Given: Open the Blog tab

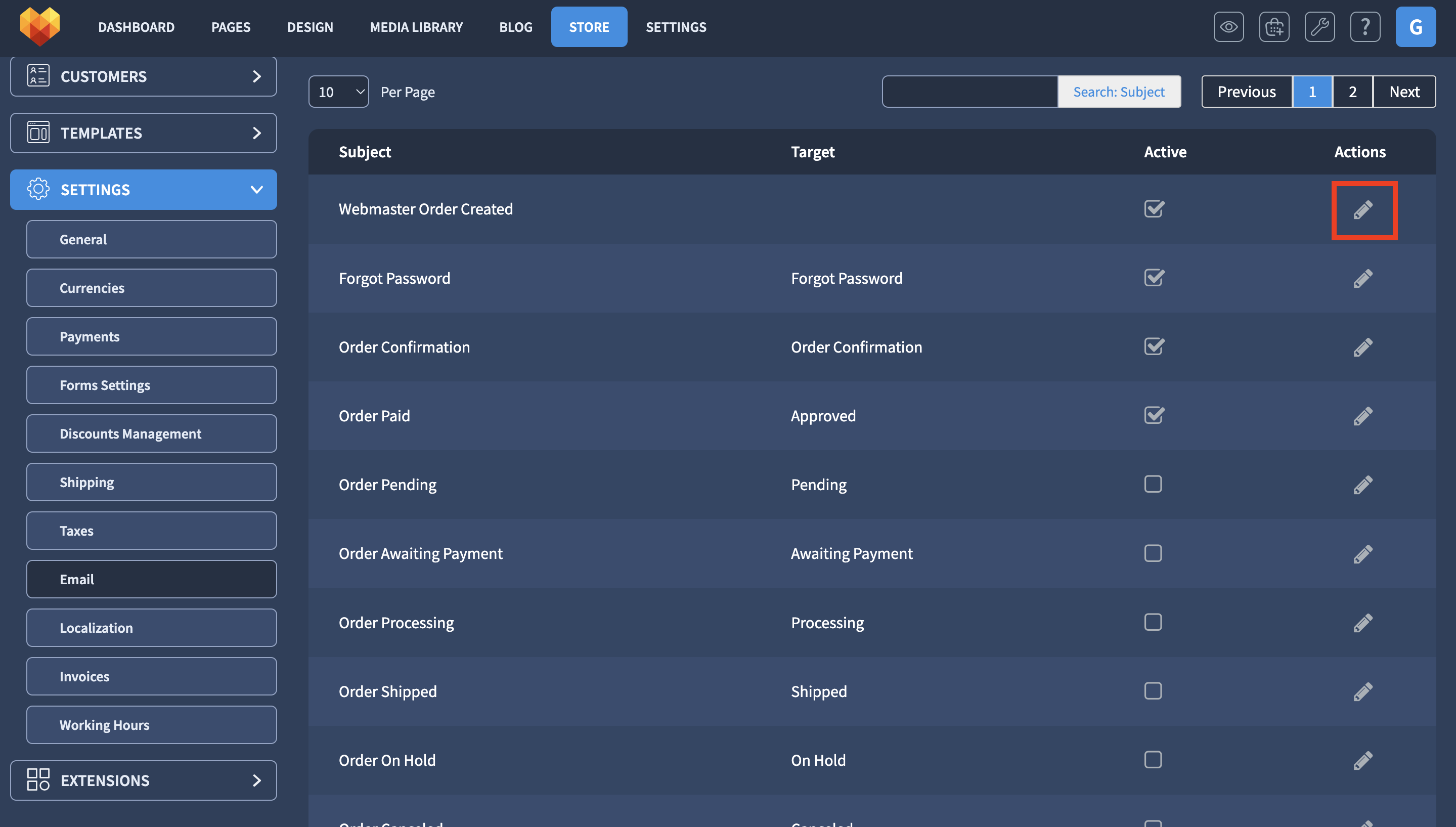Looking at the screenshot, I should 516,27.
